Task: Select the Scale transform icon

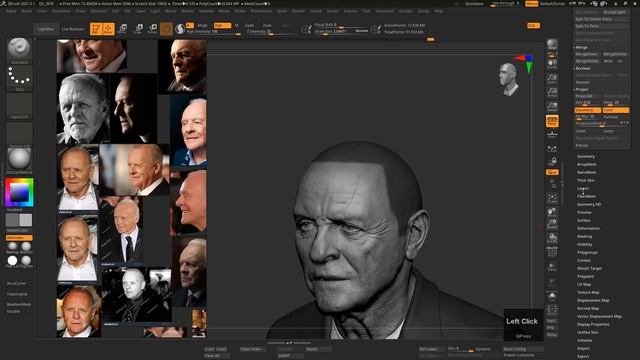Action: (138, 29)
